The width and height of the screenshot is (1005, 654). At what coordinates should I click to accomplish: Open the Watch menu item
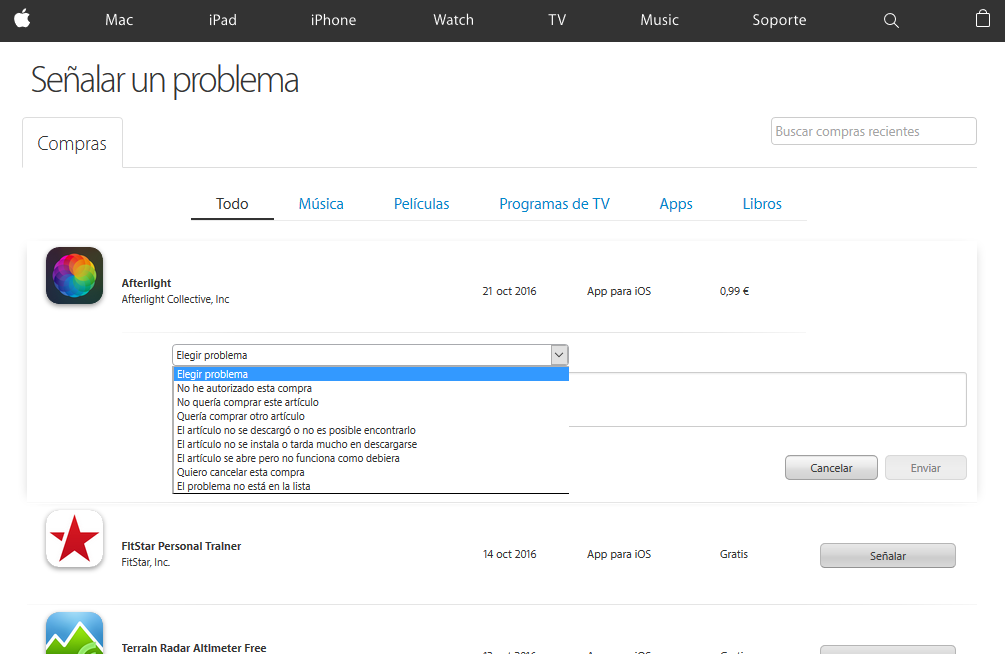453,20
